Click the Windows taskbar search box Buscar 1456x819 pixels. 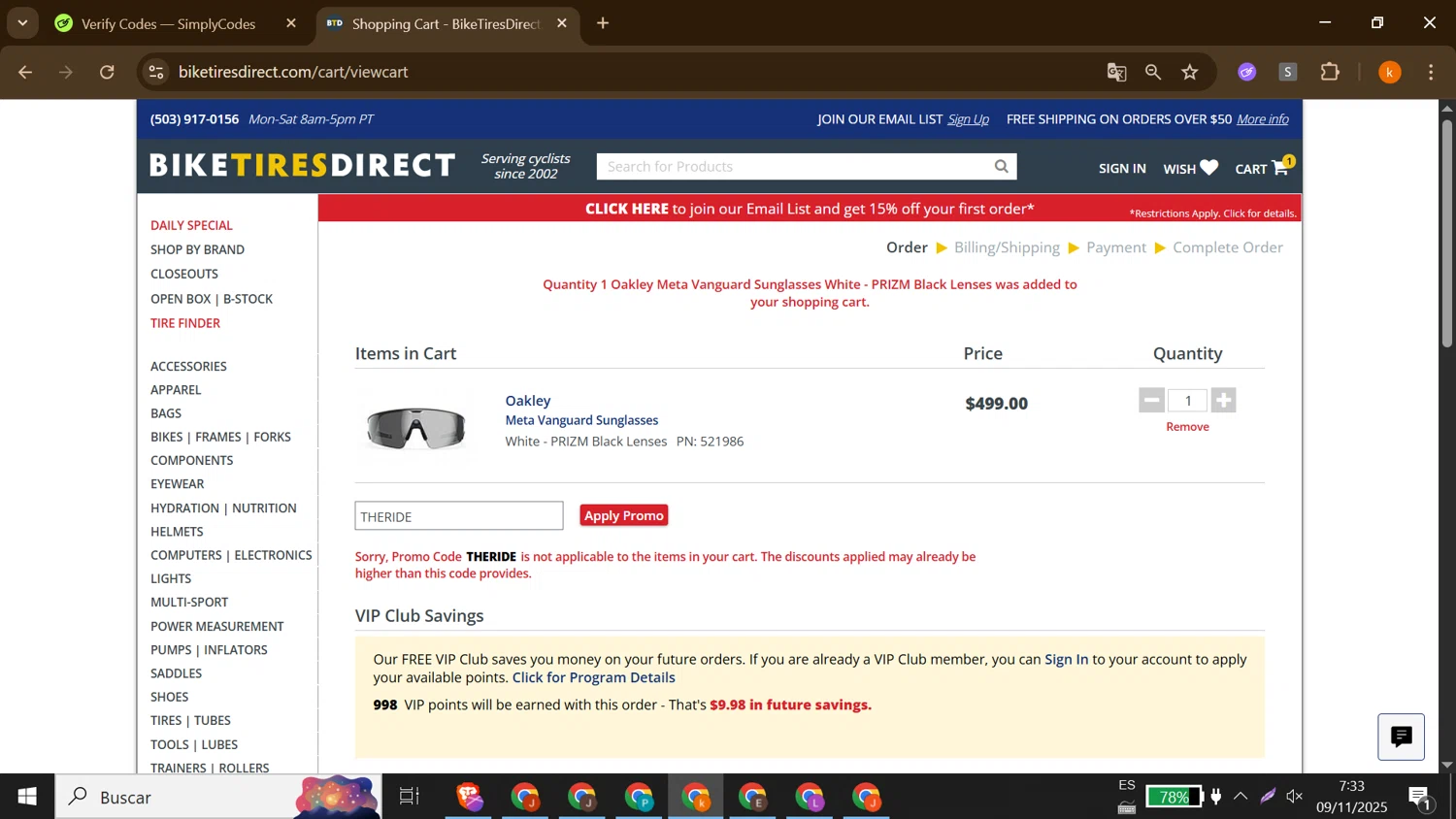click(217, 797)
